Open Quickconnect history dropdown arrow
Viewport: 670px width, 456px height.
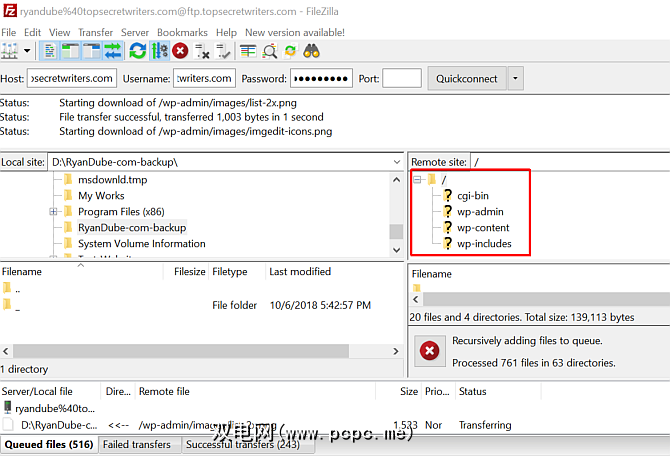(515, 78)
